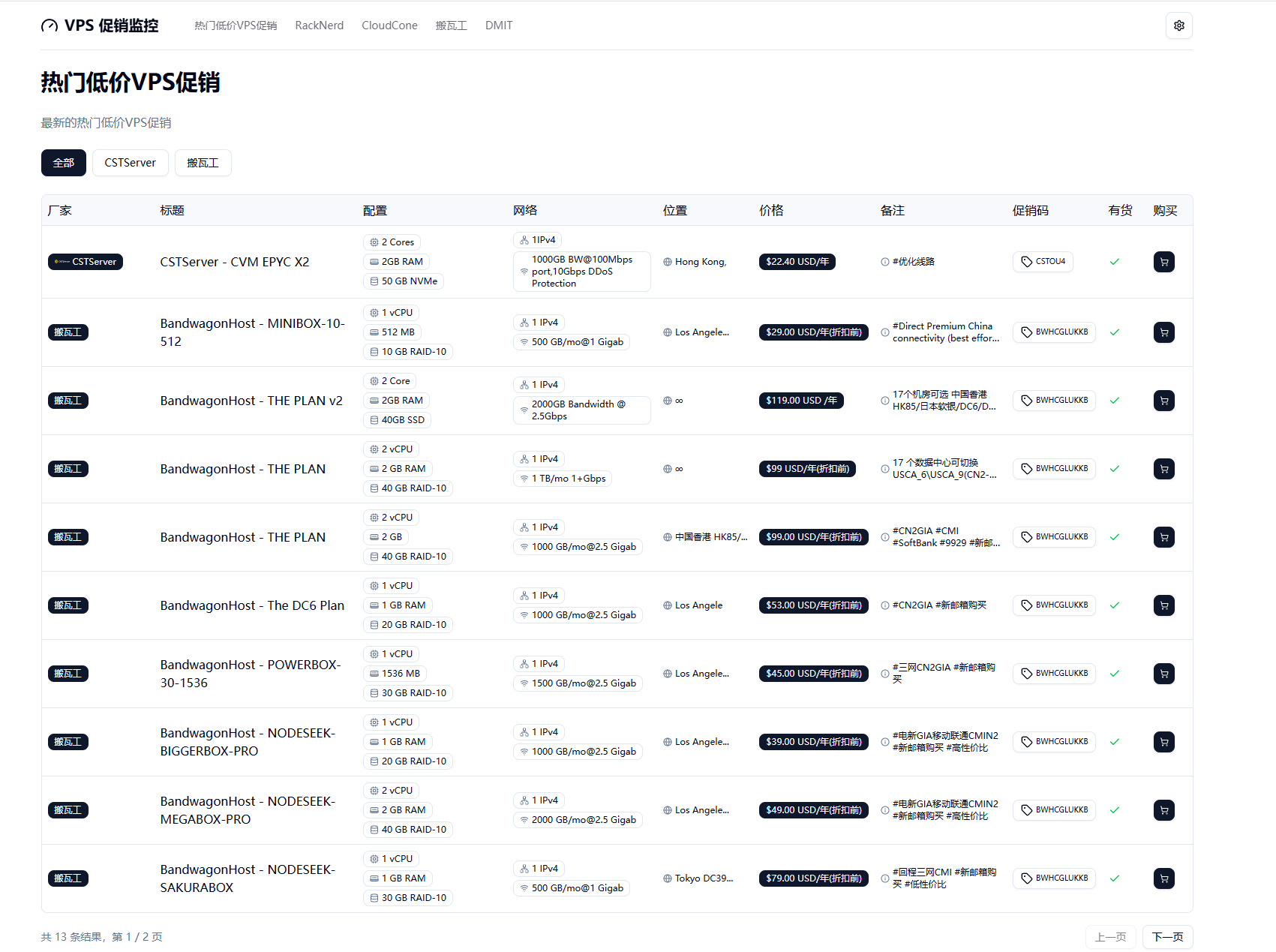Click note #三网CN2GIA #新邮箱购买

pos(944,674)
